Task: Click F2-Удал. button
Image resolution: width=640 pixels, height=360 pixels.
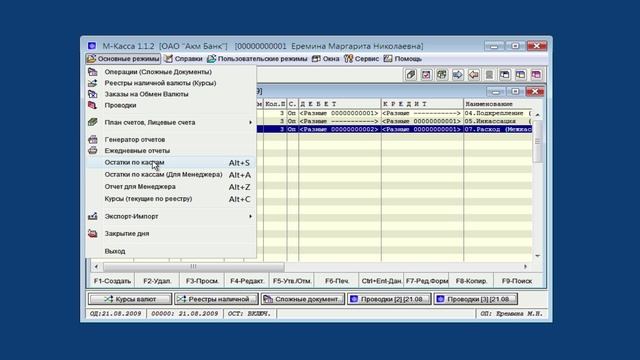Action: pyautogui.click(x=157, y=281)
